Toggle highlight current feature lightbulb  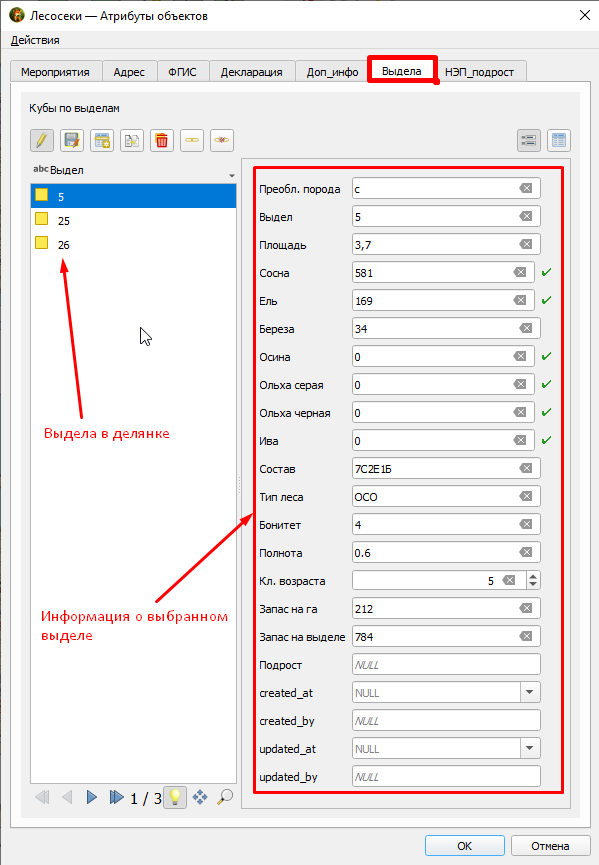click(175, 797)
